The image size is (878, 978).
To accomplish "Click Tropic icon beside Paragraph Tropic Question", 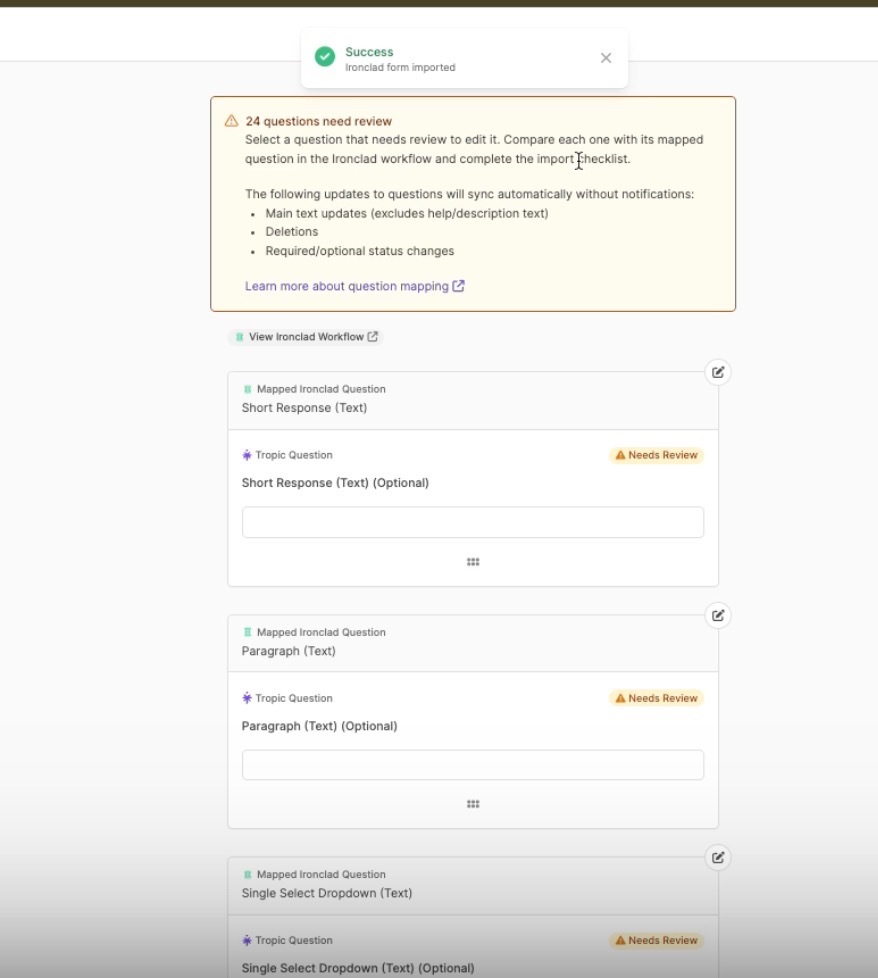I will [247, 698].
